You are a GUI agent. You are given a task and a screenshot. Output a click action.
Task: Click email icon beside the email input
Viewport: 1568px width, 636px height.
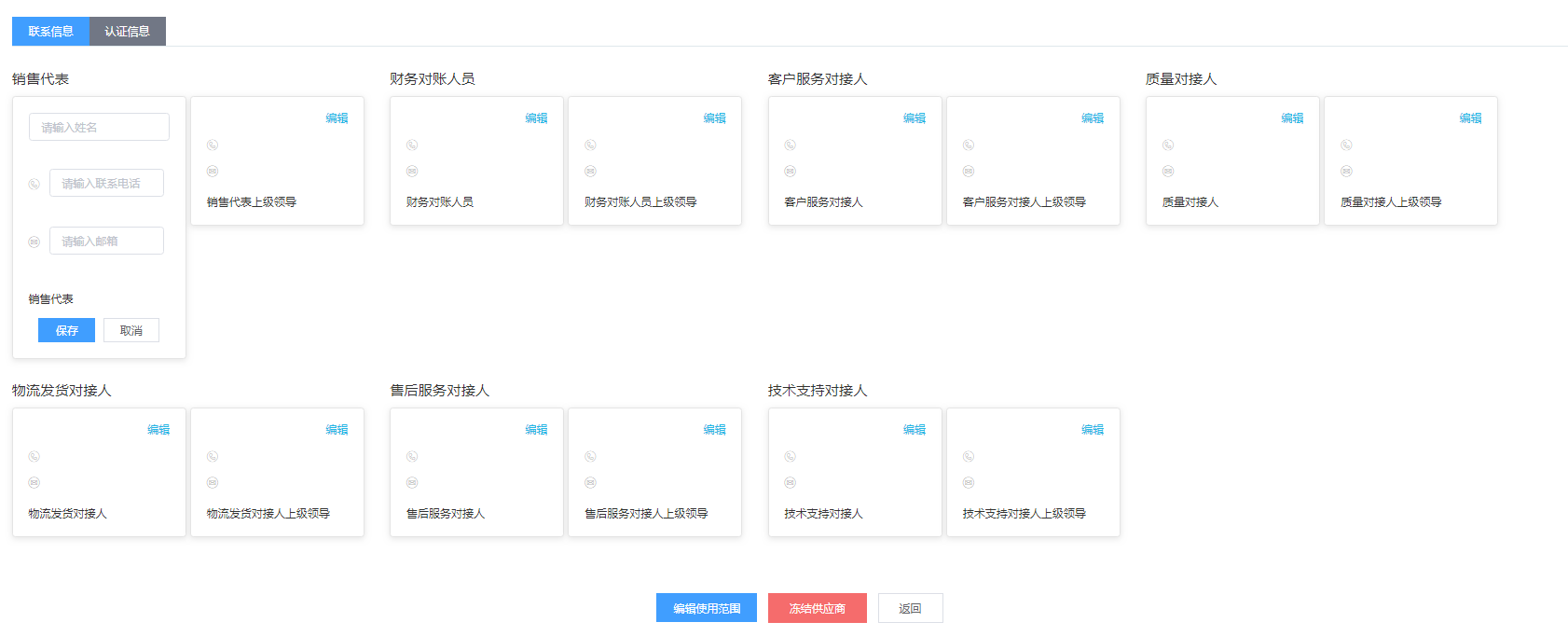pyautogui.click(x=34, y=242)
